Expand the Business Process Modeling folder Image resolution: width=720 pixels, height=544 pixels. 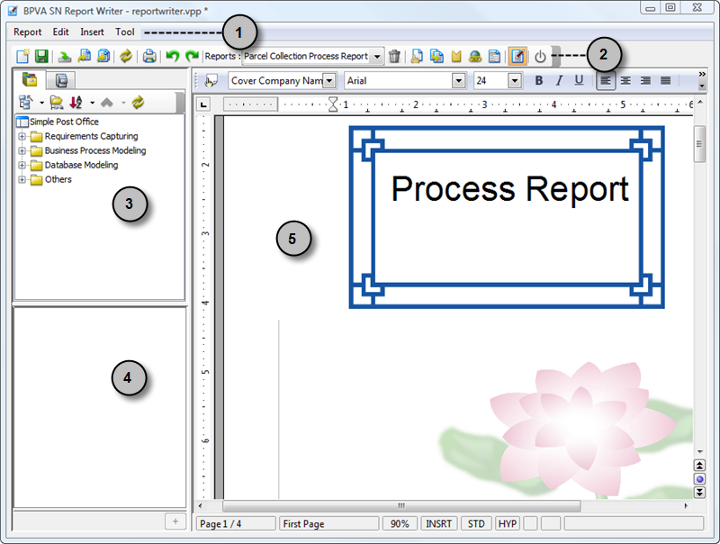[x=22, y=151]
